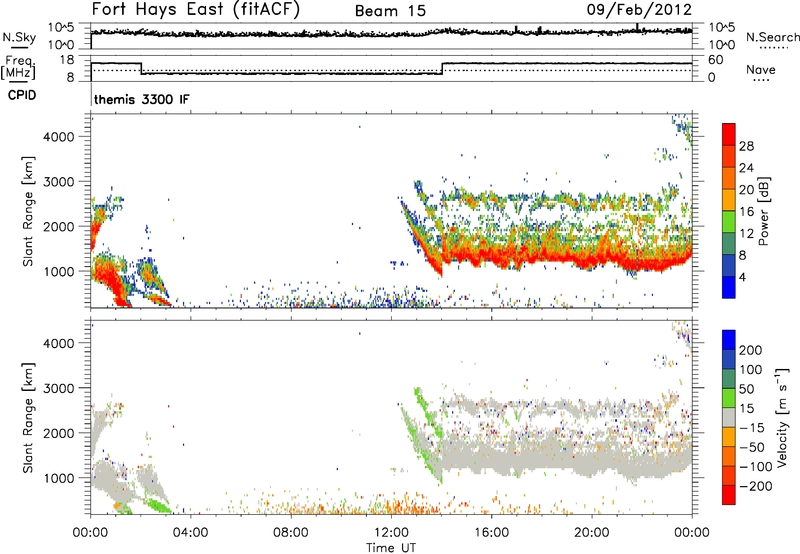The width and height of the screenshot is (800, 554).
Task: Click 'Slant Range [km]' label of velocity panel
Action: click(x=28, y=418)
